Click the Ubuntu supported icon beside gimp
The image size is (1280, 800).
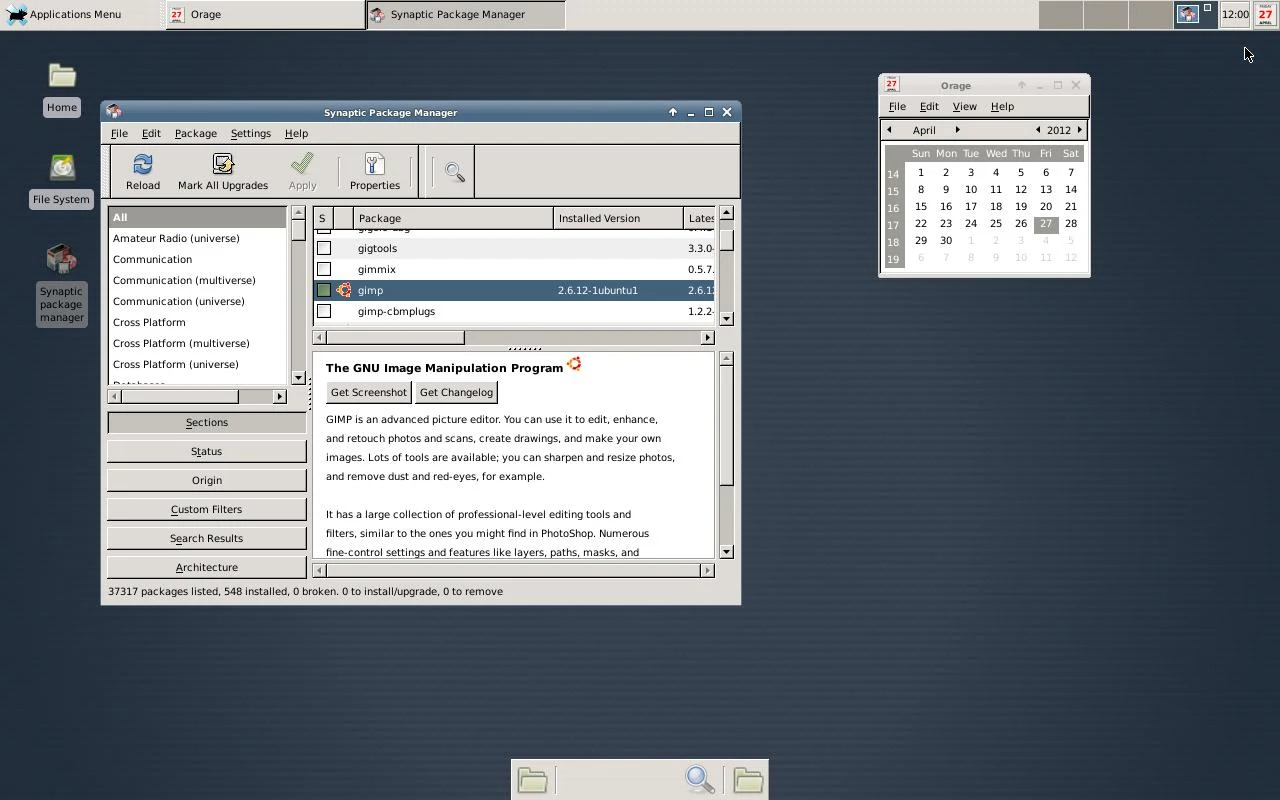point(343,290)
